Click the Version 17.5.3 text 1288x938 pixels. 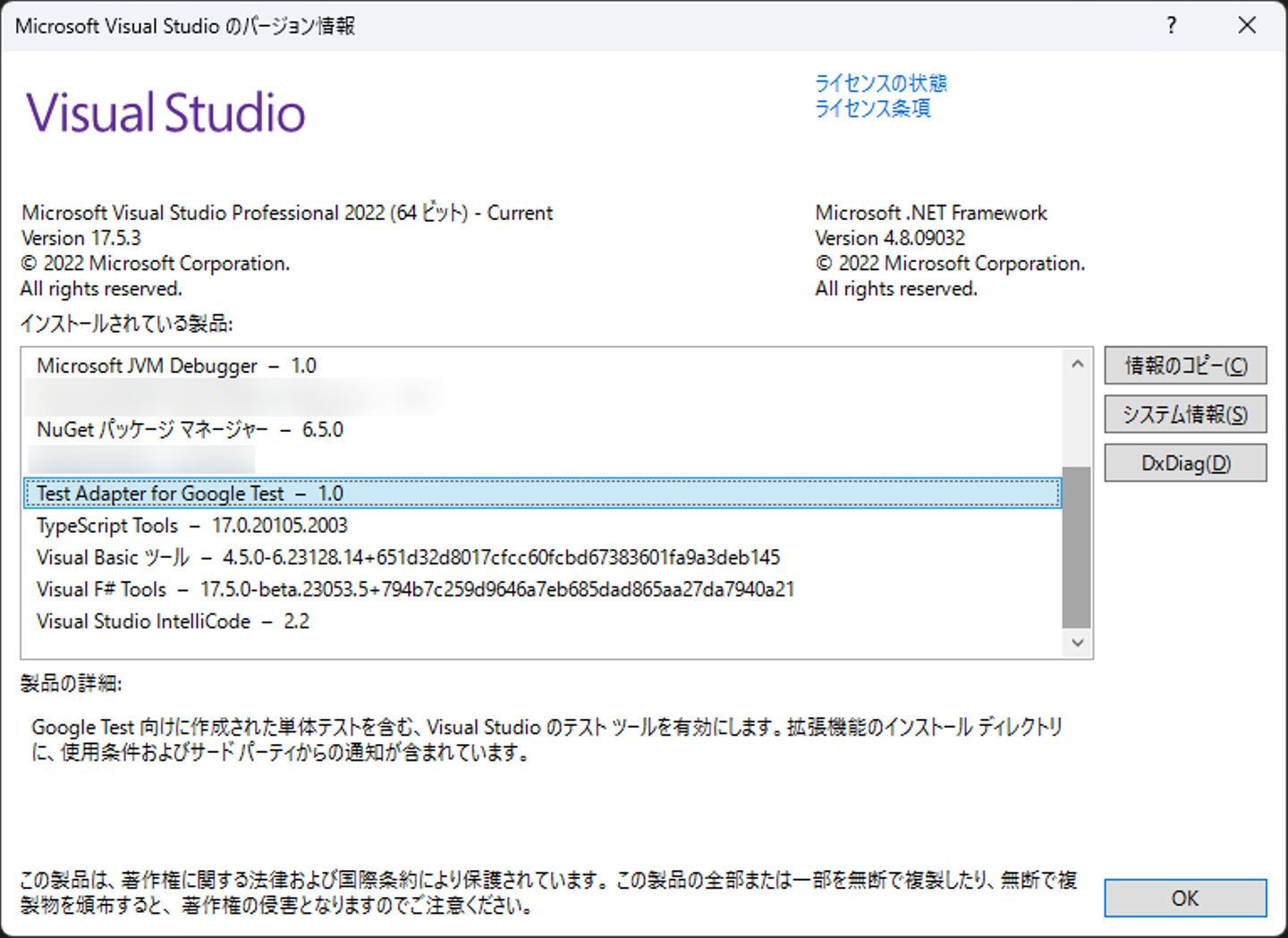[81, 238]
